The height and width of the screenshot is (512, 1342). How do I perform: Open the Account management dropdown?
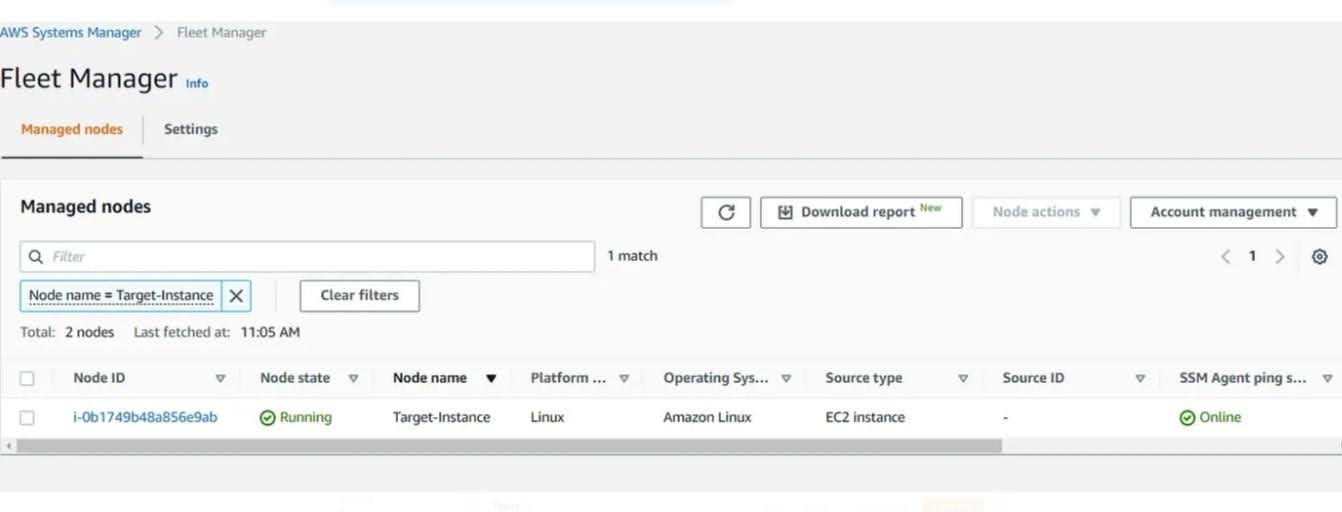[1233, 212]
